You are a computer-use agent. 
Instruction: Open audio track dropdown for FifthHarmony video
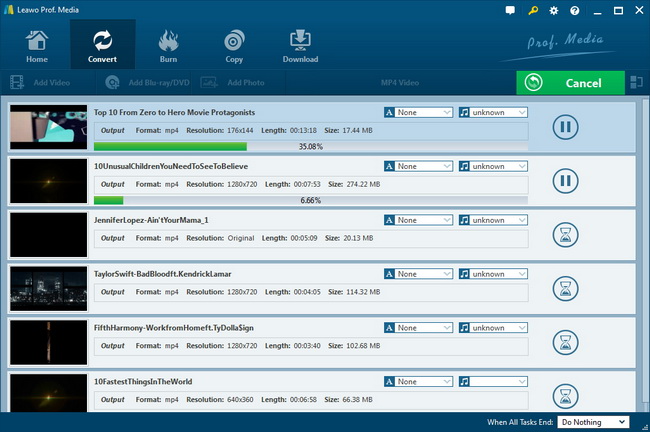pyautogui.click(x=493, y=328)
